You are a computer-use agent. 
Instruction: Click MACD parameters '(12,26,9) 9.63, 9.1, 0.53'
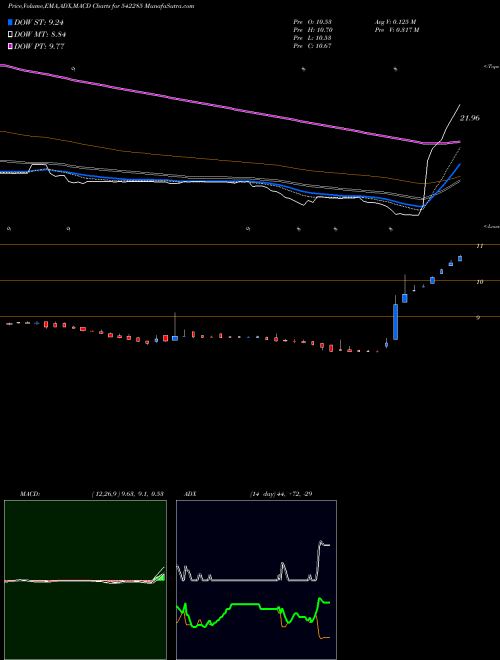tap(128, 494)
